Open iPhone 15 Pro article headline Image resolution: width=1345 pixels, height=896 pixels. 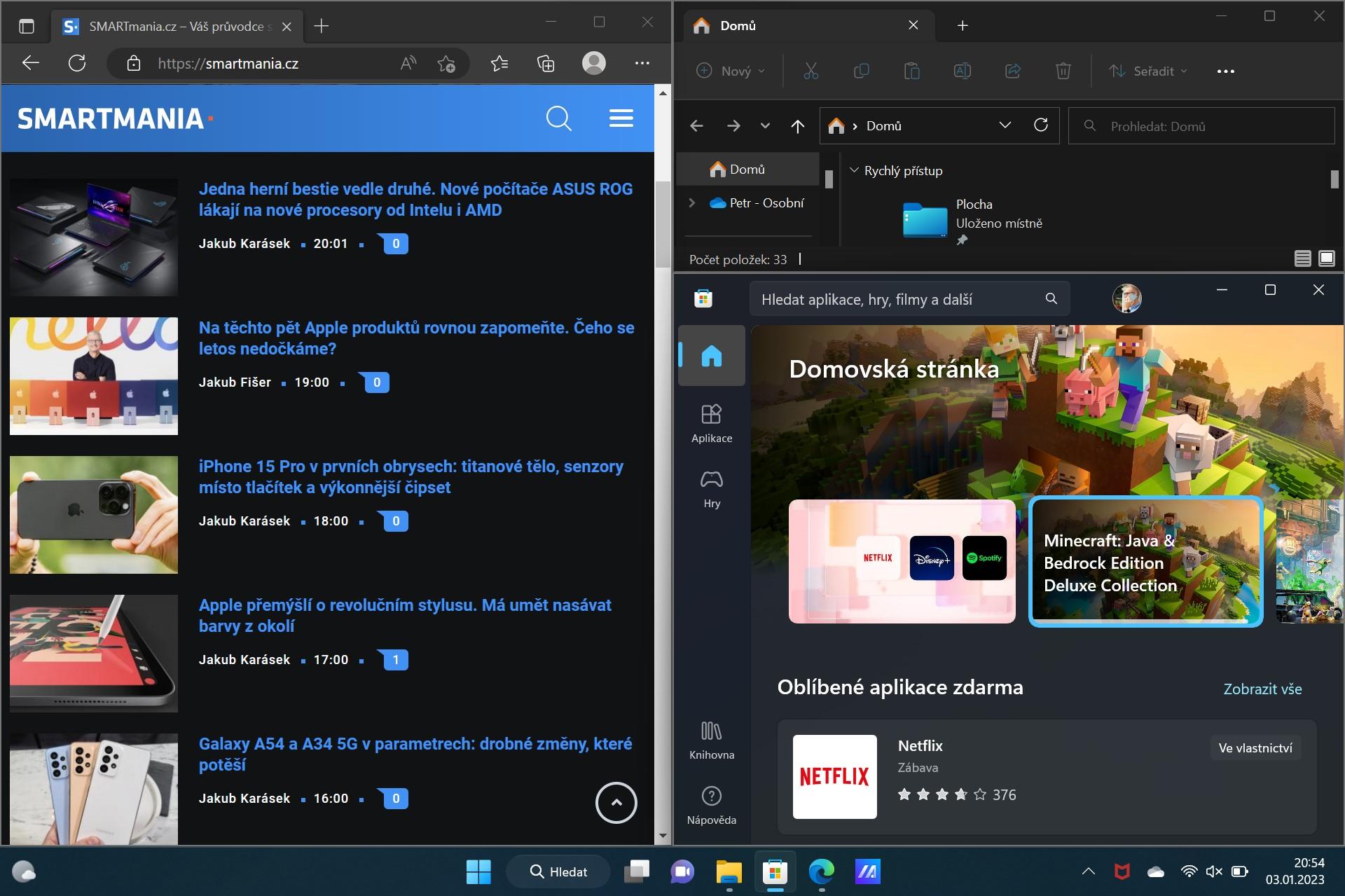[x=411, y=476]
